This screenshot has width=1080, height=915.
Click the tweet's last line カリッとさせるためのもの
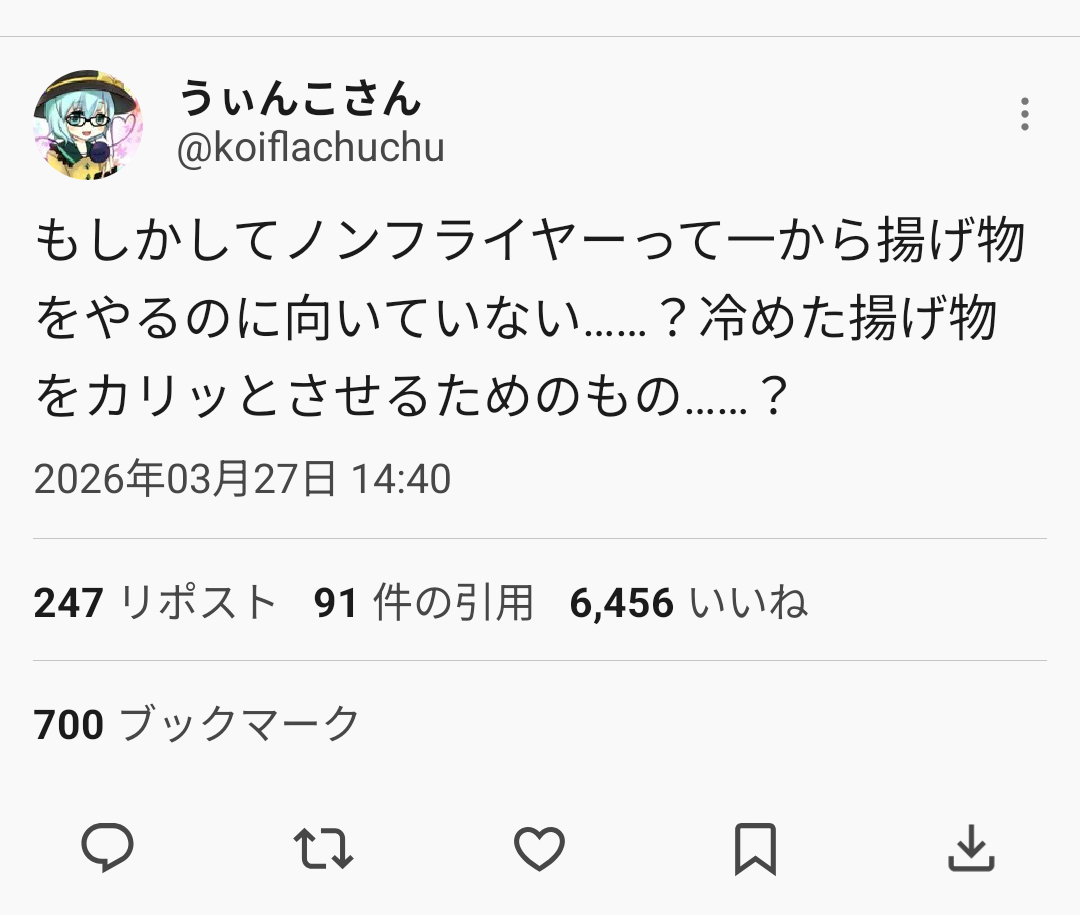[x=410, y=399]
